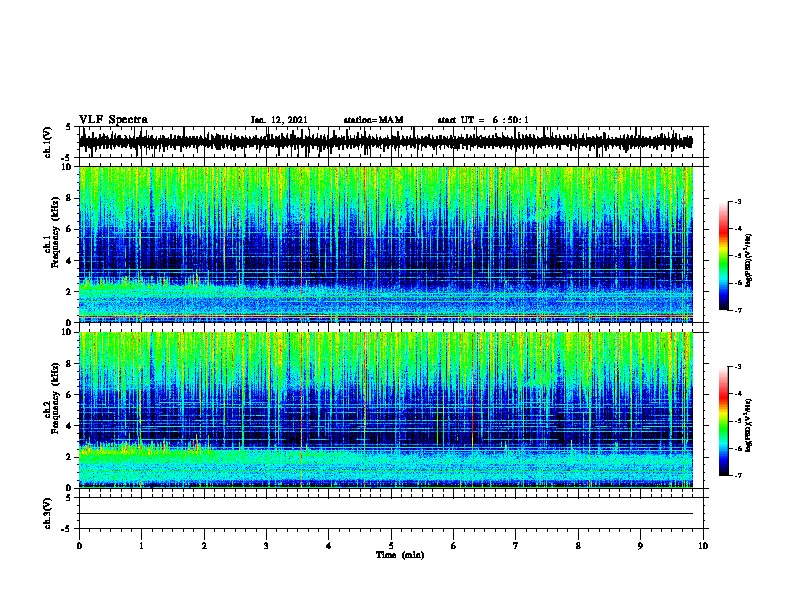Viewport: 792px width, 612px height.
Task: Click the "-7" label on ch.2 color scale
Action: click(737, 475)
